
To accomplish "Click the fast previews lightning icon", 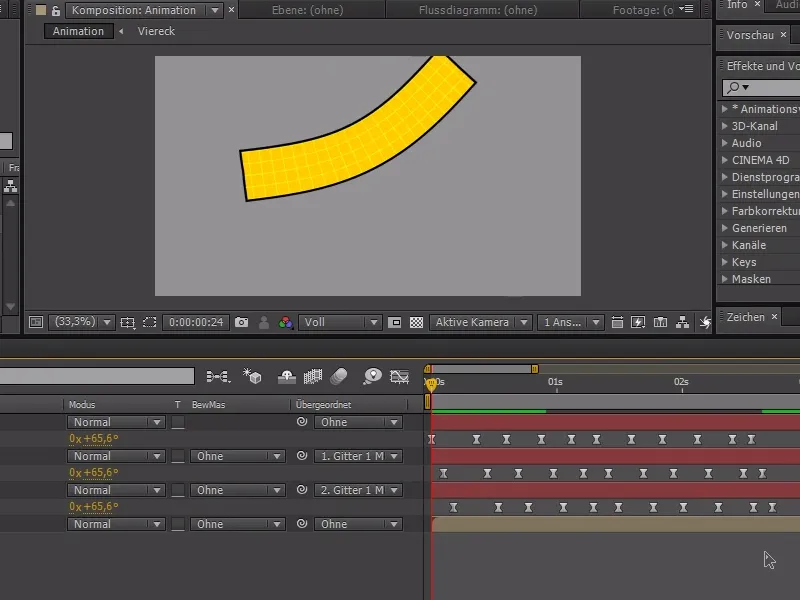I will [638, 322].
